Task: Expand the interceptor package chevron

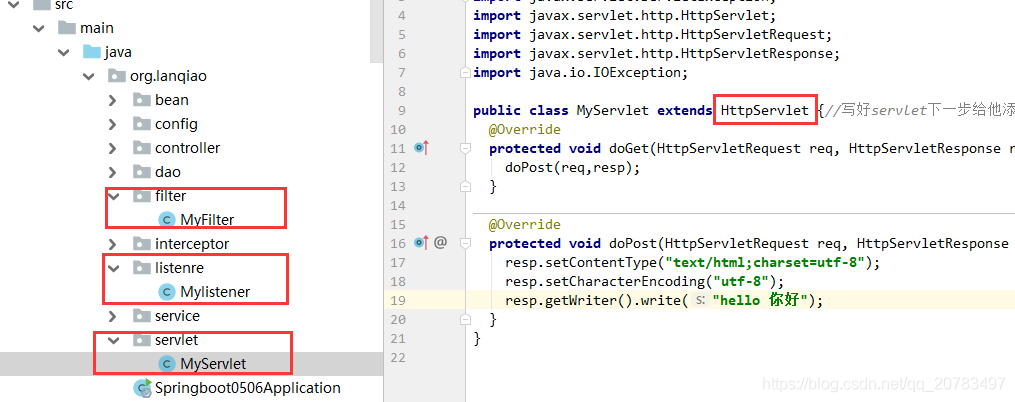Action: 113,244
